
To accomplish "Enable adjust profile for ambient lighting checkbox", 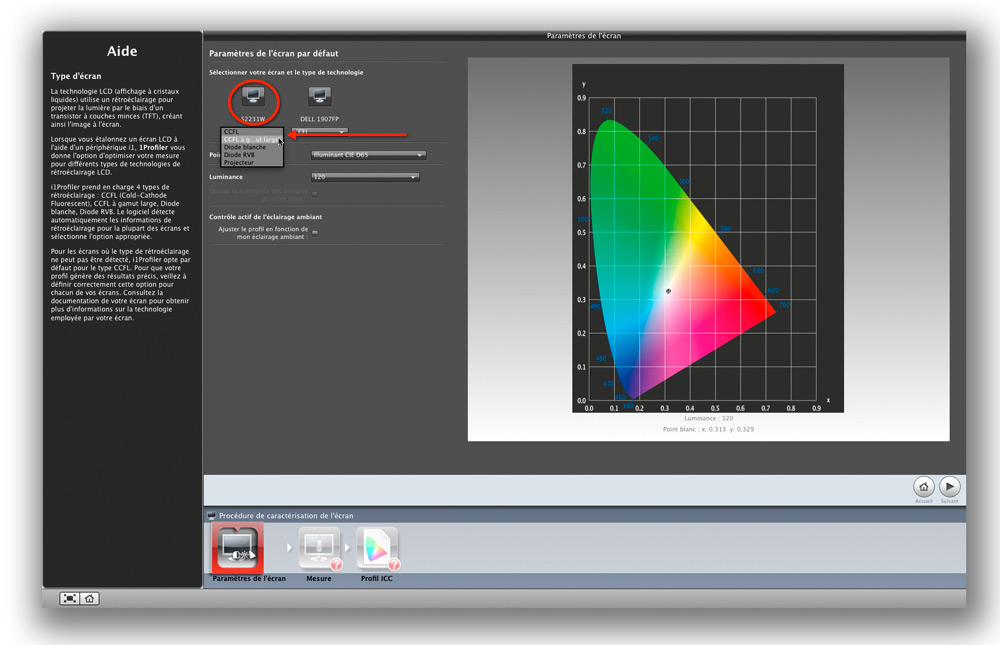I will 315,233.
